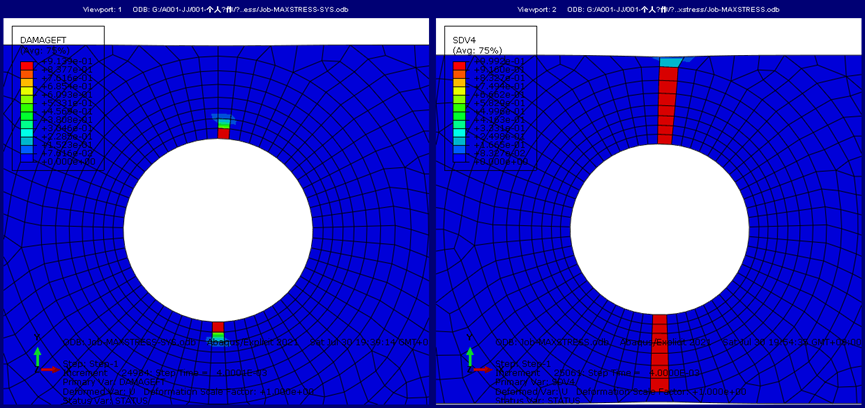Pick the red crack band above hole in Viewport 2
Image resolution: width=865 pixels, height=408 pixels.
point(667,105)
